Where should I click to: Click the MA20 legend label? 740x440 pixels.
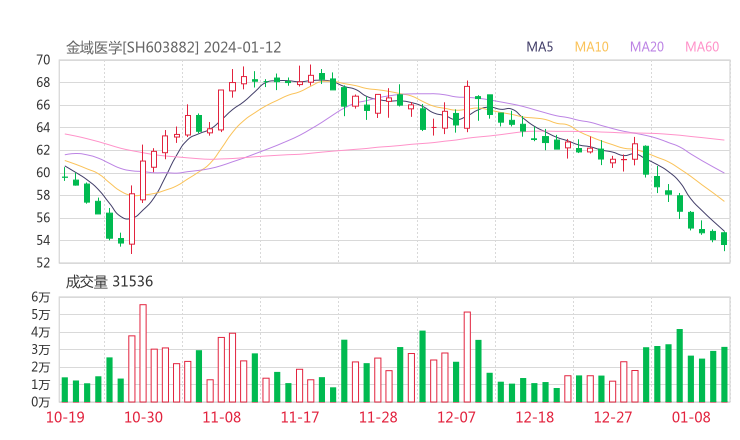pyautogui.click(x=647, y=47)
